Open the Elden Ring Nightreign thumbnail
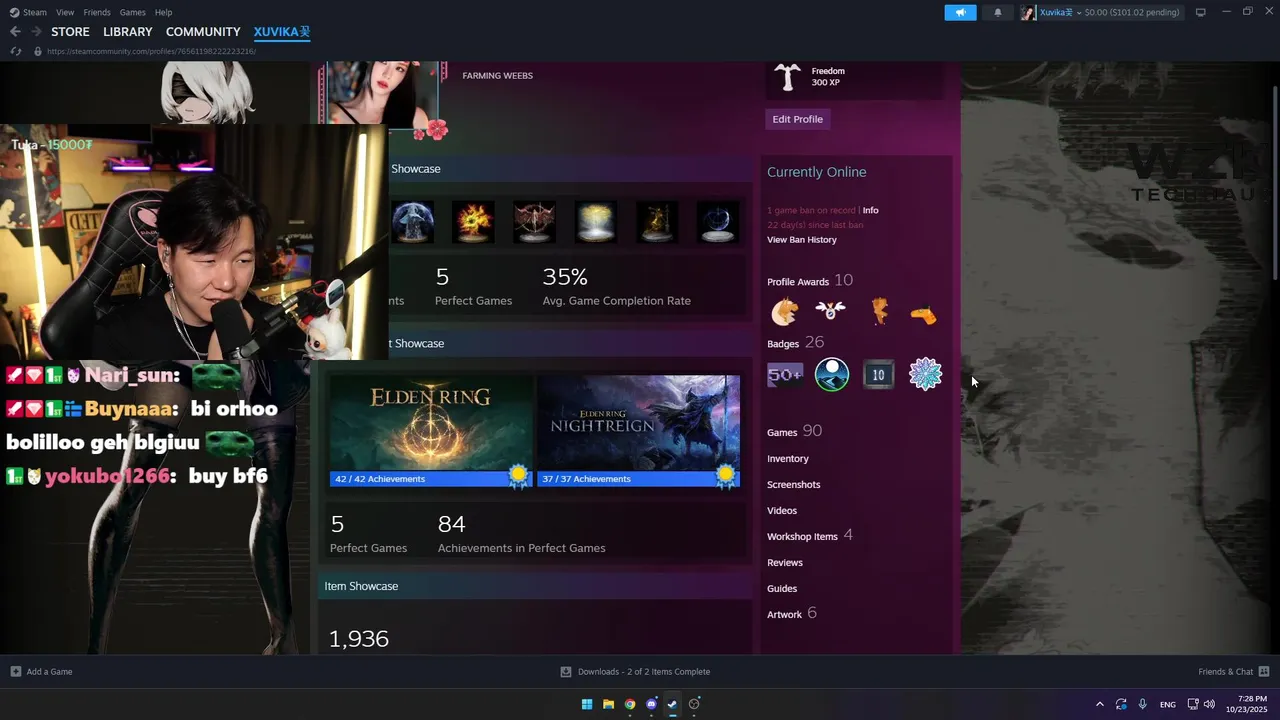The width and height of the screenshot is (1280, 720). tap(638, 431)
